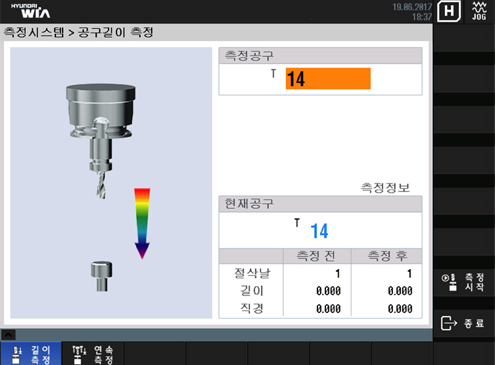Click the blue current tool number 14
Viewport: 495px width, 365px height.
(x=319, y=231)
